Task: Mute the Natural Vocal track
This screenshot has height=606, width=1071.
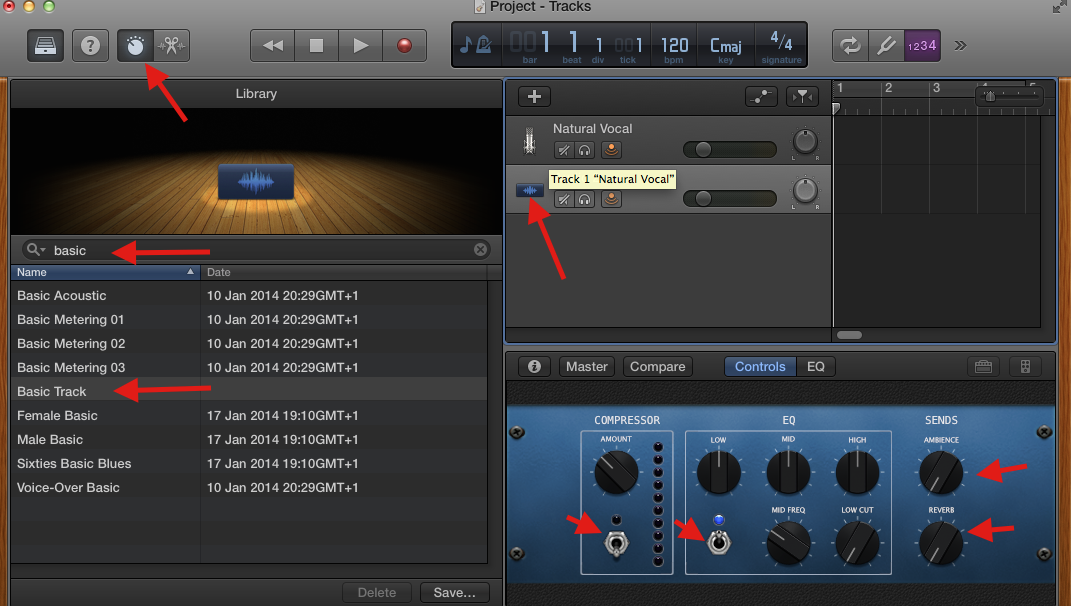Action: point(564,150)
